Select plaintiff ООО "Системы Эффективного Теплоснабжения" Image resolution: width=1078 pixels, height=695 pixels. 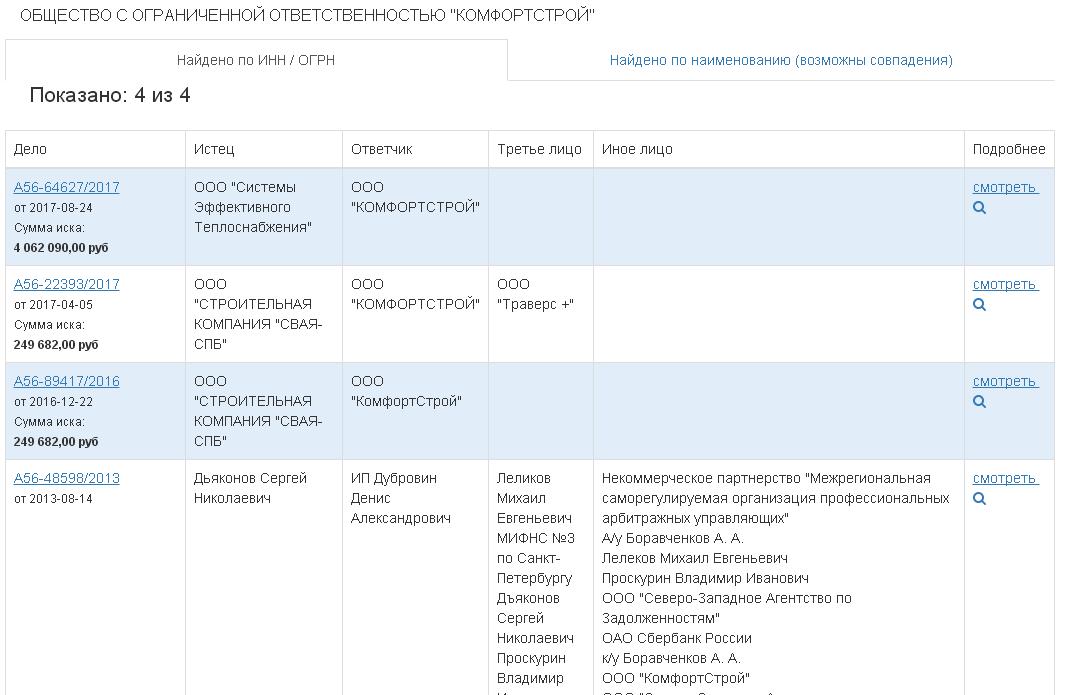click(253, 207)
